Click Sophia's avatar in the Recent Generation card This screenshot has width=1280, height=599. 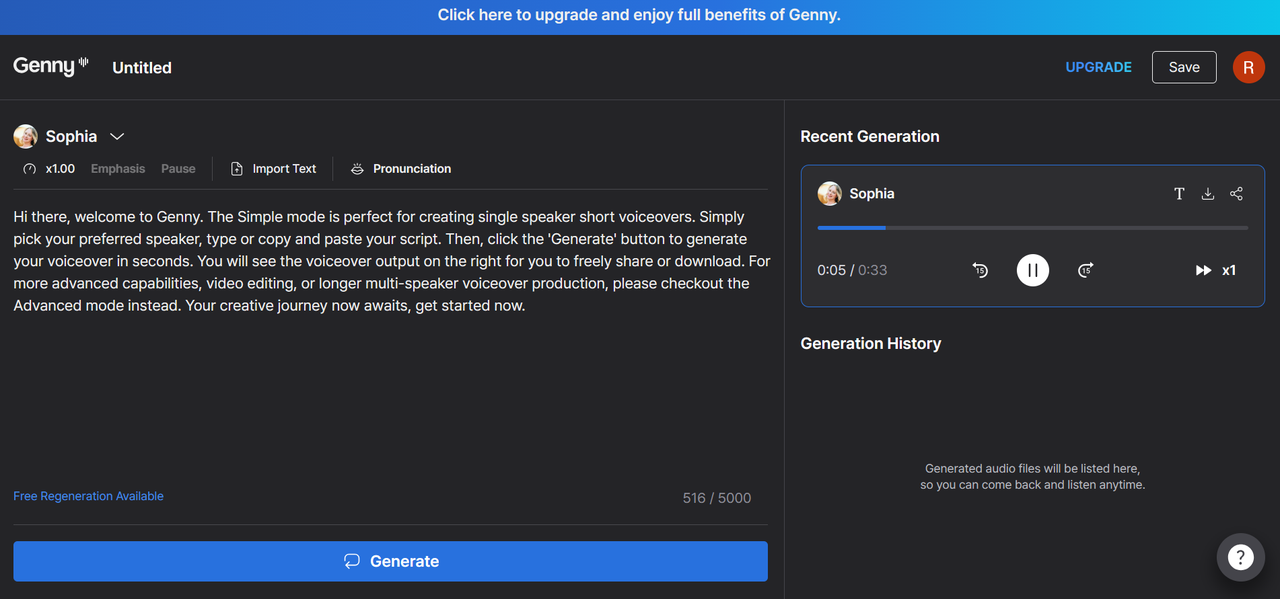pos(829,194)
